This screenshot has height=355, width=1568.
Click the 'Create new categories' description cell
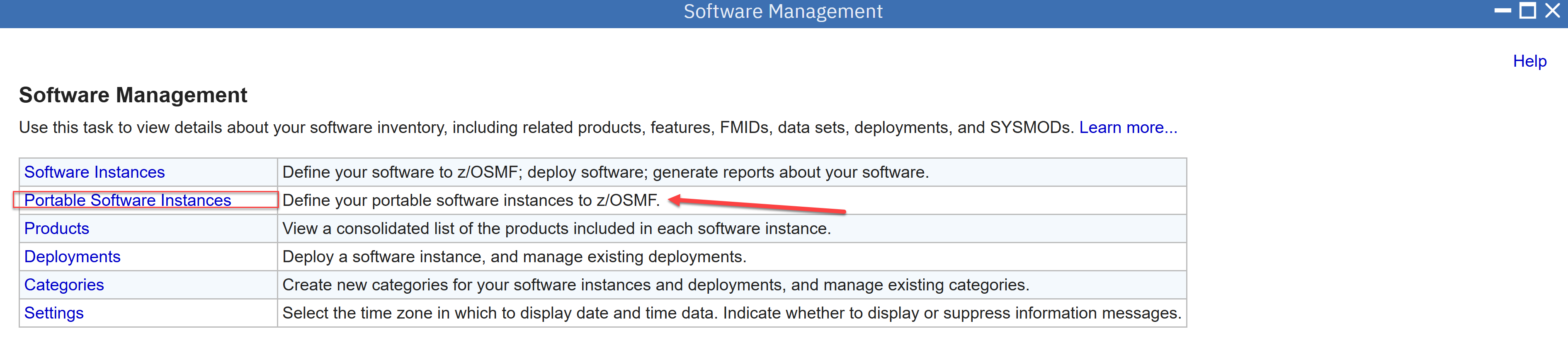point(655,285)
